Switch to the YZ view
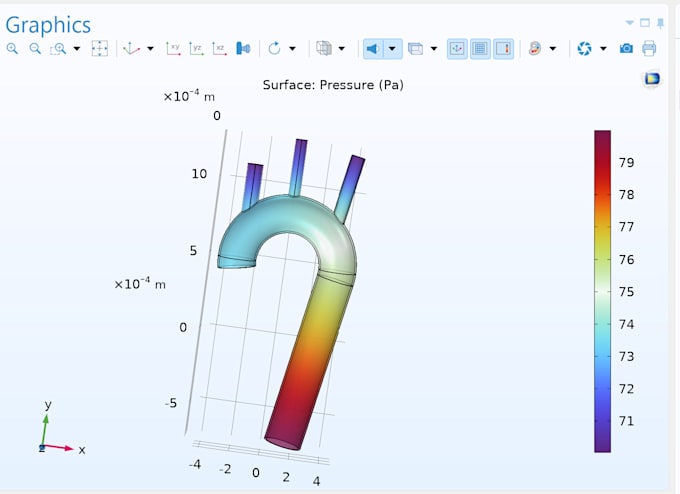Image resolution: width=680 pixels, height=494 pixels. click(196, 49)
